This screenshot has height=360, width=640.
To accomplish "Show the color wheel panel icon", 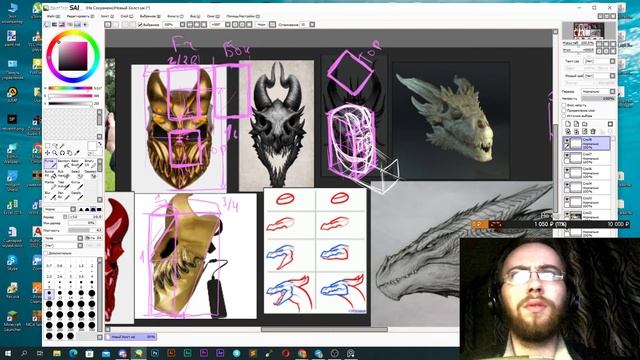I will tap(46, 24).
